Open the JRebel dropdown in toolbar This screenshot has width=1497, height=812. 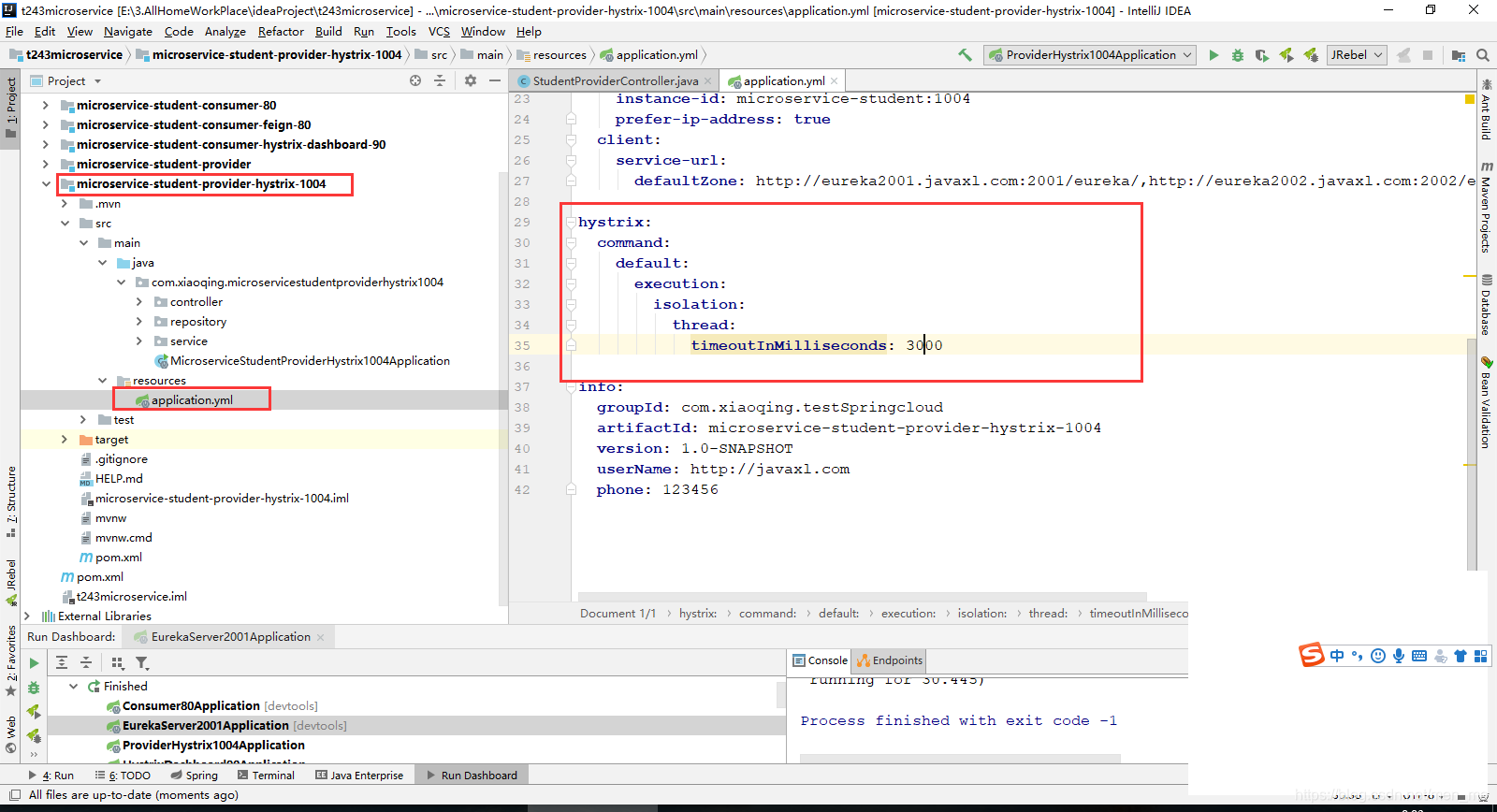point(1357,55)
